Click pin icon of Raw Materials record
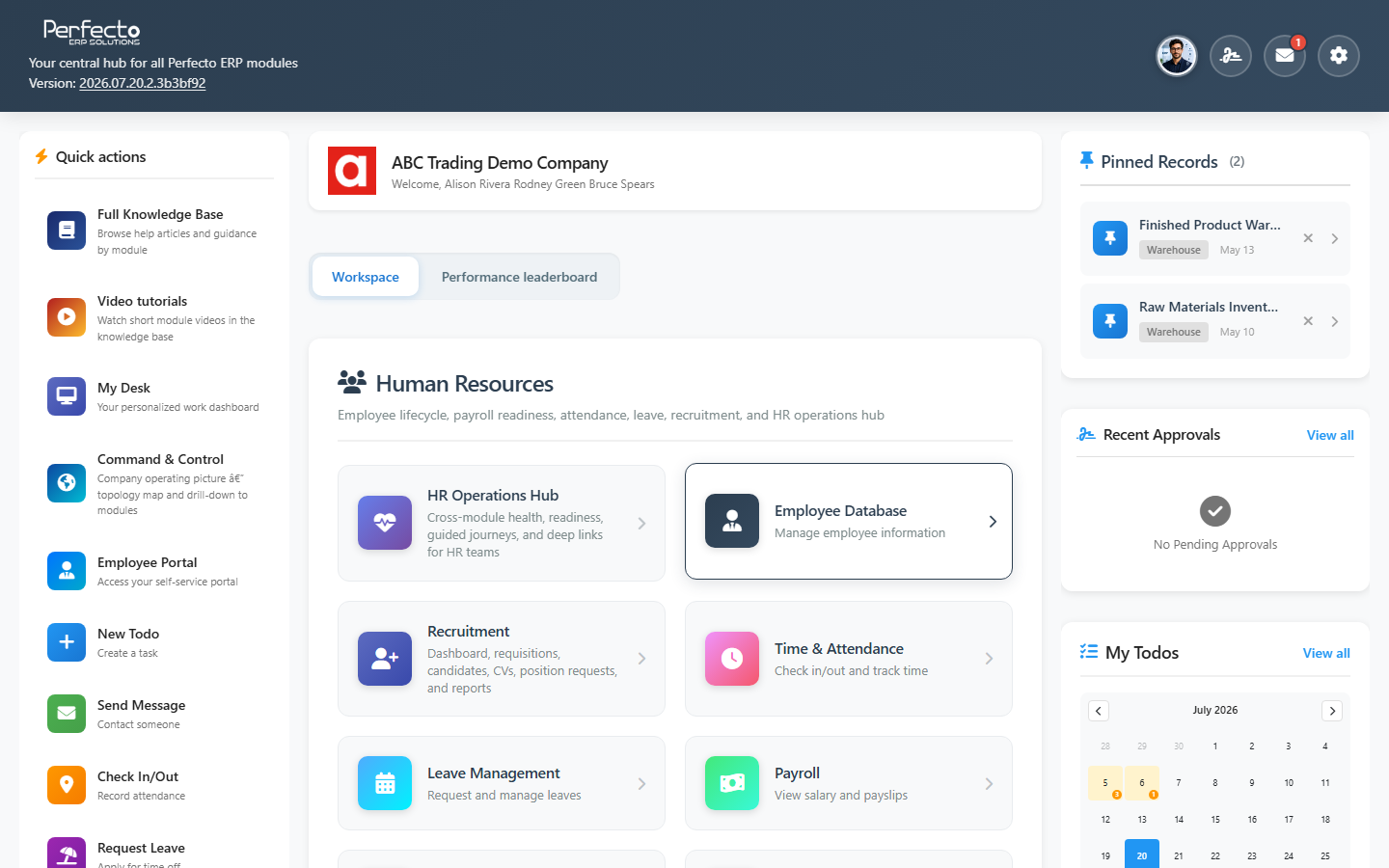Image resolution: width=1389 pixels, height=868 pixels. coord(1110,321)
